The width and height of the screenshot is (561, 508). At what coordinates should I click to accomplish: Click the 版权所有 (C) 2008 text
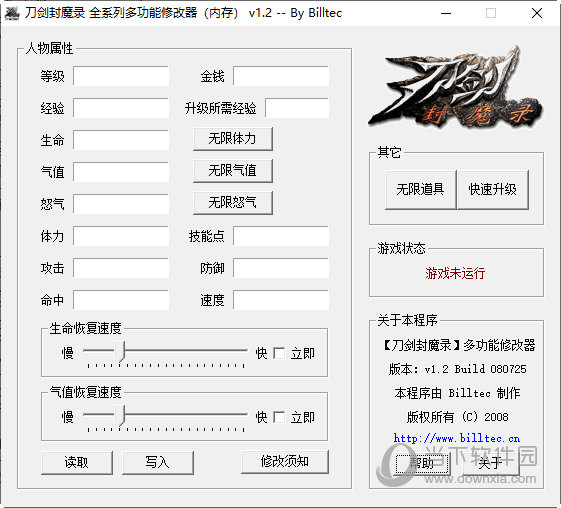tap(458, 417)
